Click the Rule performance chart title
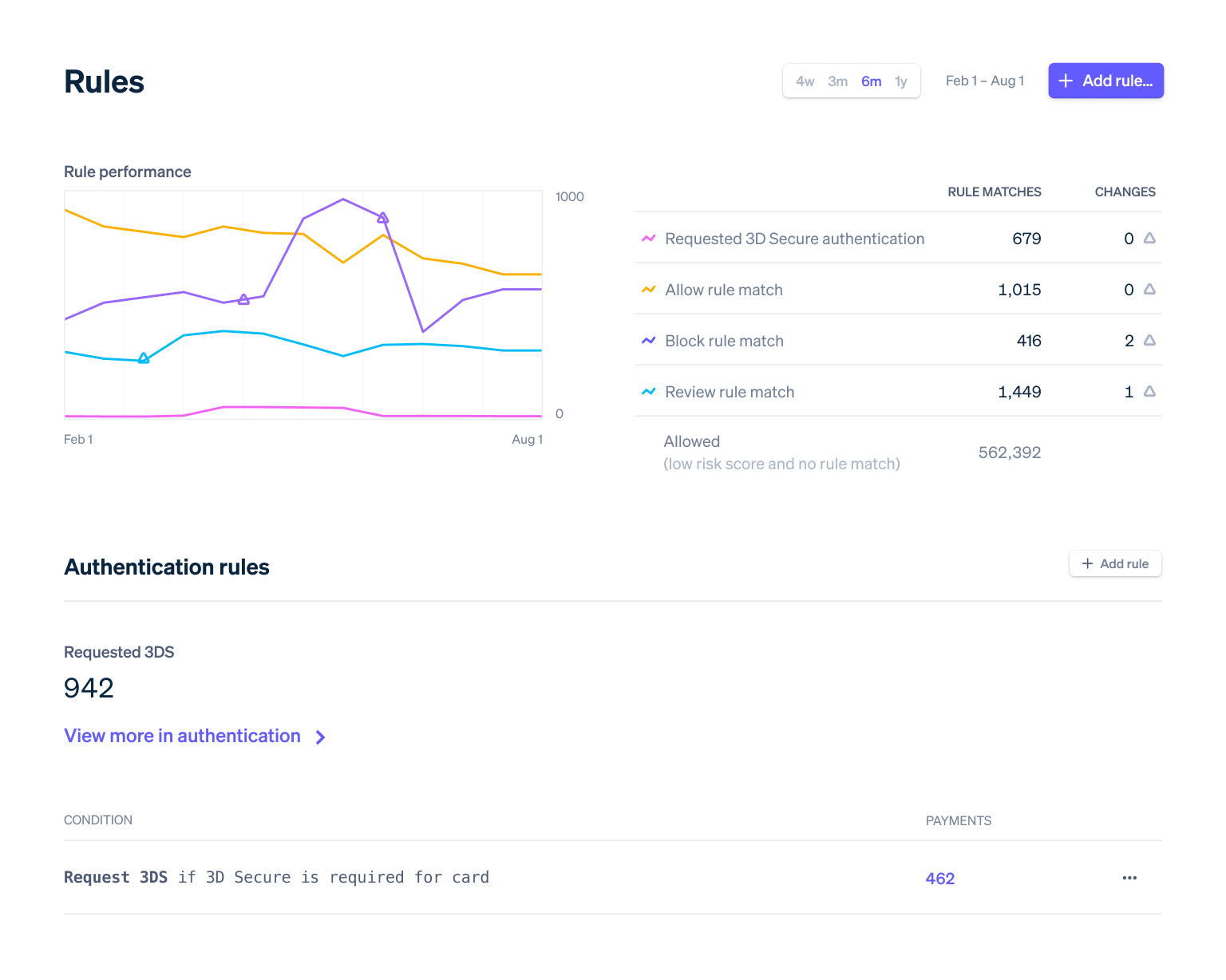 (128, 172)
